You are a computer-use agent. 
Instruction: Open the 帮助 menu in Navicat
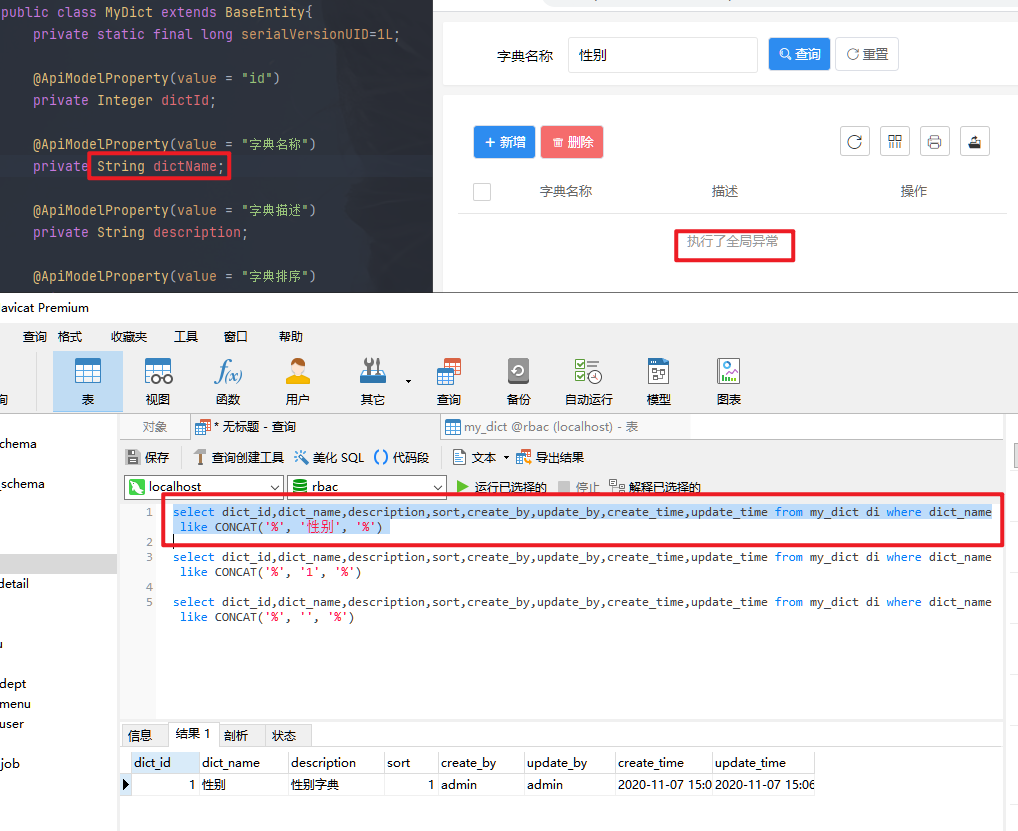(291, 336)
